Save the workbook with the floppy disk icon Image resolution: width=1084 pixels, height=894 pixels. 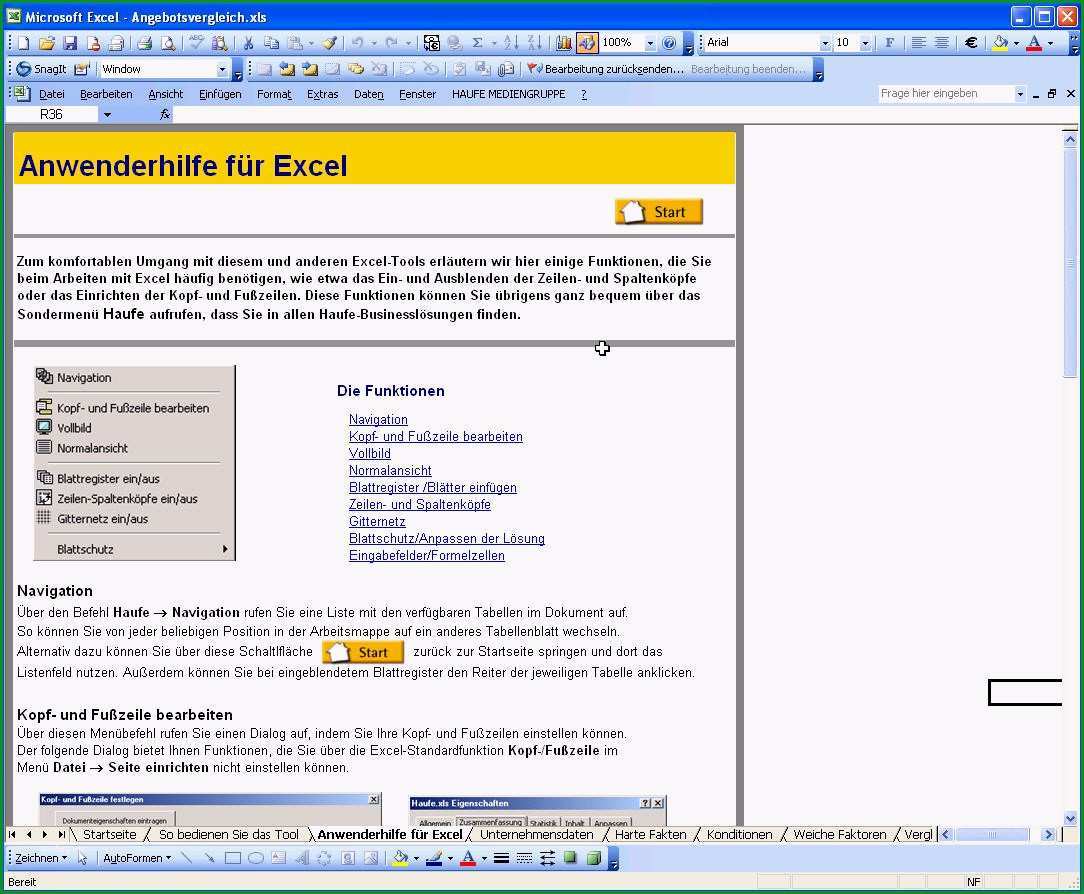[70, 43]
